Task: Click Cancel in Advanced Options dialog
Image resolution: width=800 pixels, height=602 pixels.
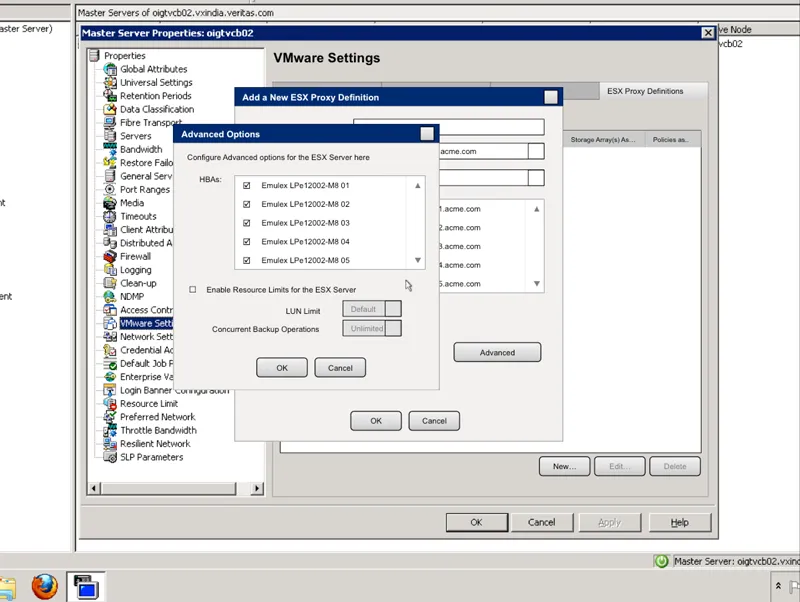Action: click(x=340, y=367)
